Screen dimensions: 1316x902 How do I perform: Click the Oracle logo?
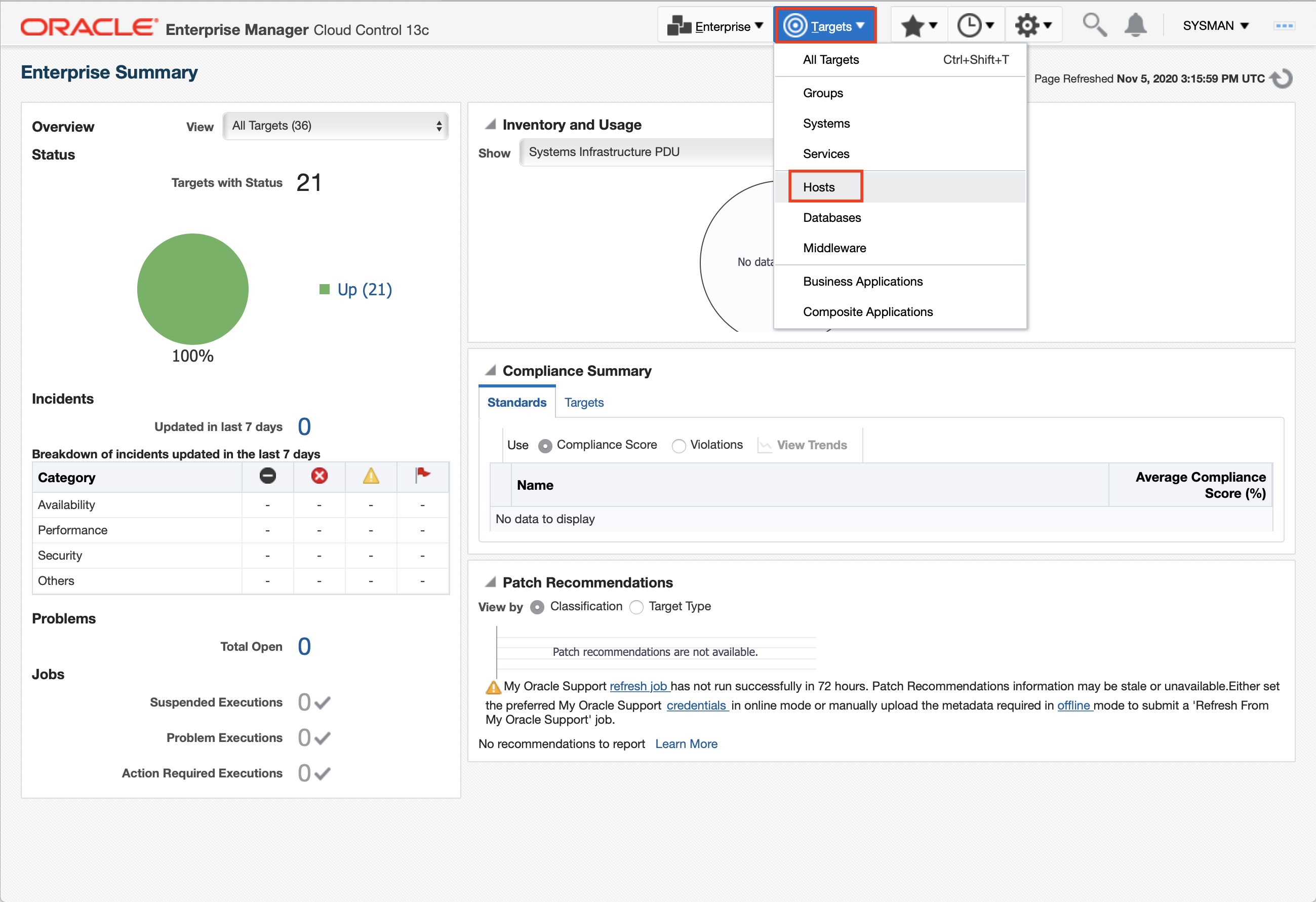89,27
